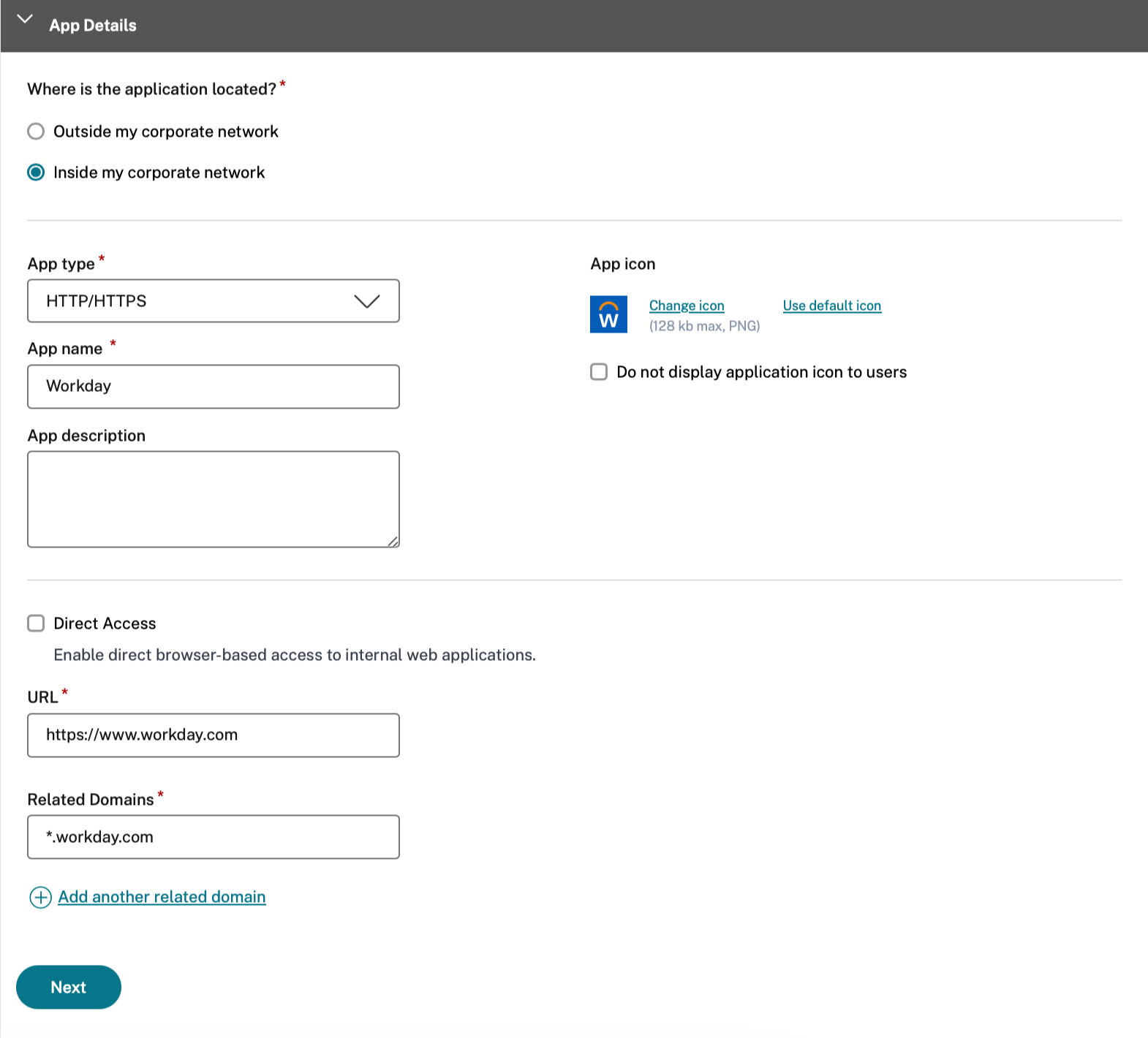Click the Use default icon link

click(x=831, y=306)
